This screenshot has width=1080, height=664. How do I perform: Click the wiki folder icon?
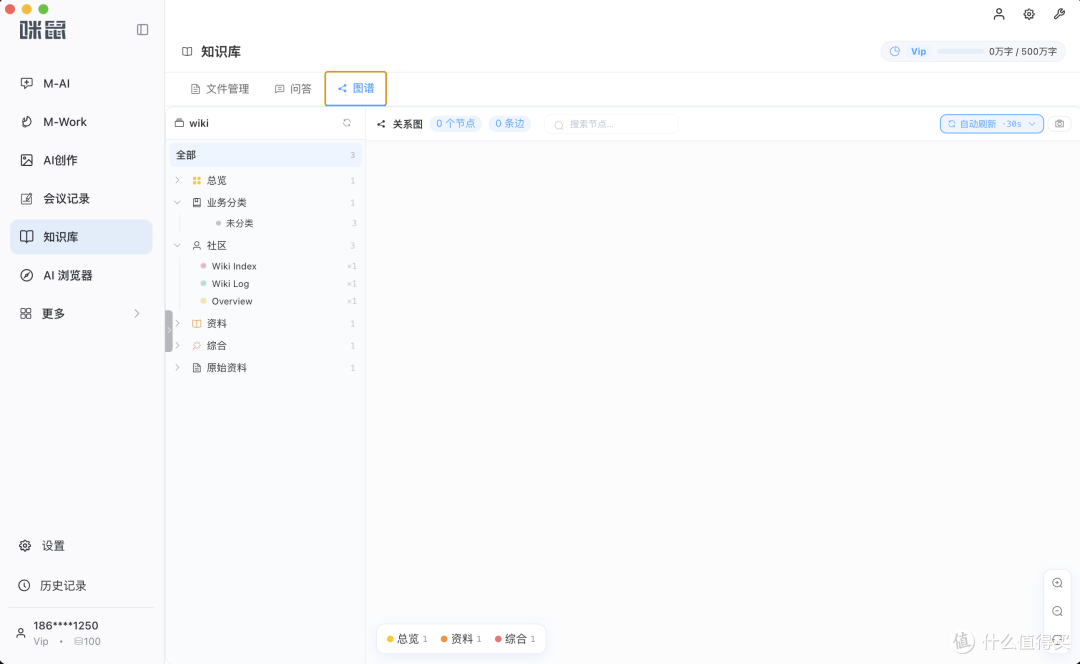[179, 123]
